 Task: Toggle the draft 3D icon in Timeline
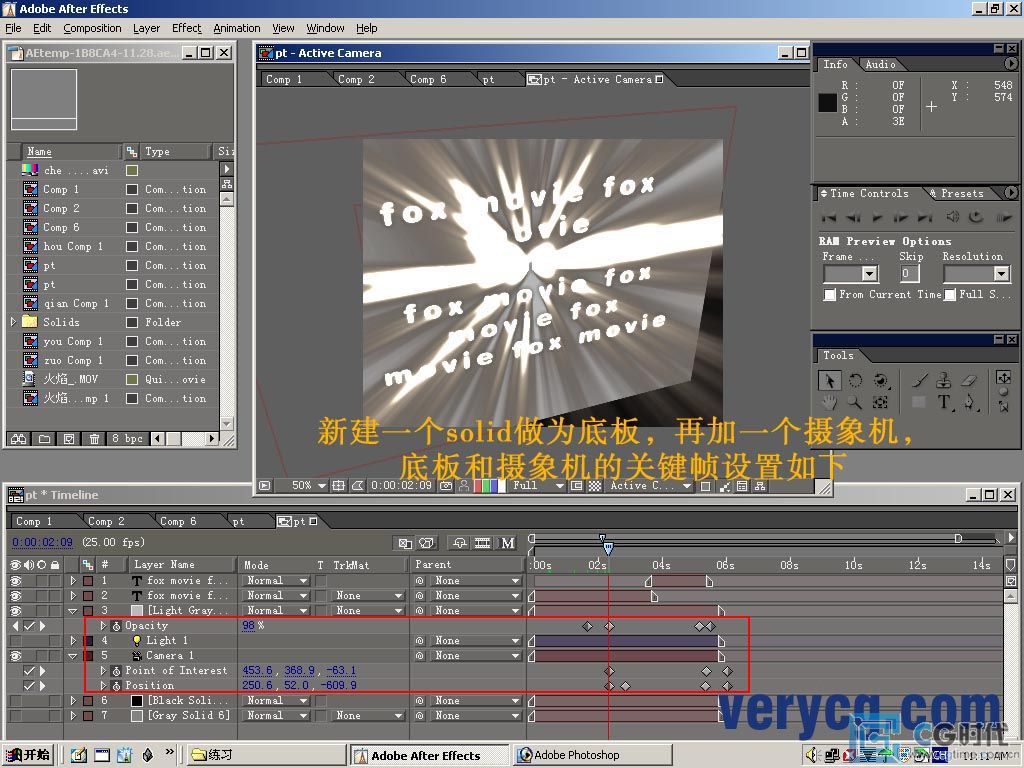coord(426,543)
